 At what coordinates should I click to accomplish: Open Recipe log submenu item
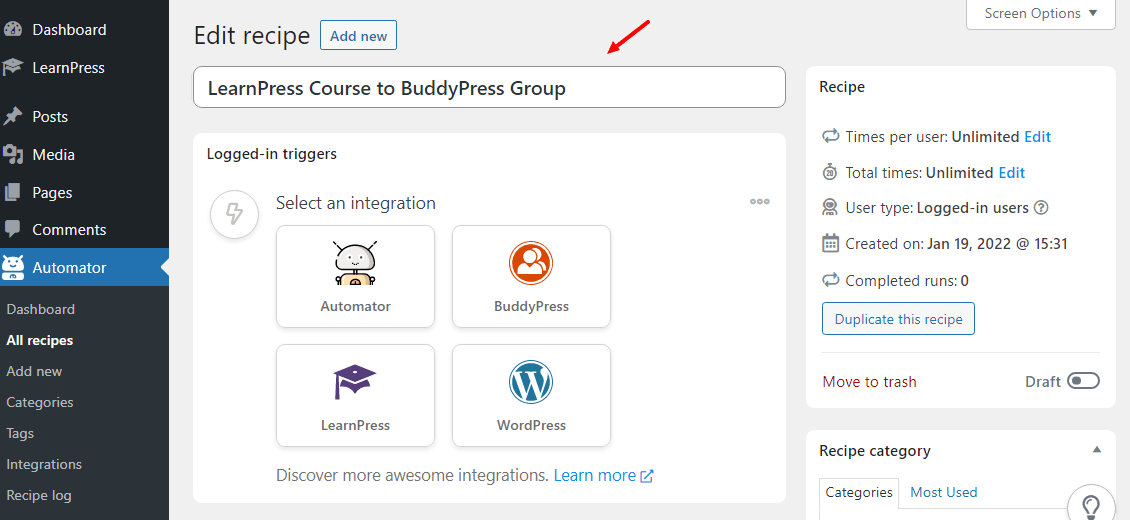(39, 495)
